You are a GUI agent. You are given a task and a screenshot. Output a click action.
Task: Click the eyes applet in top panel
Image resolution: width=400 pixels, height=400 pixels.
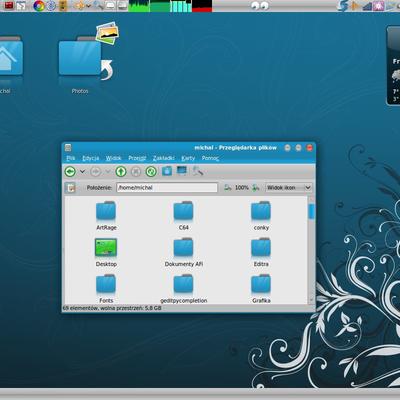(260, 6)
